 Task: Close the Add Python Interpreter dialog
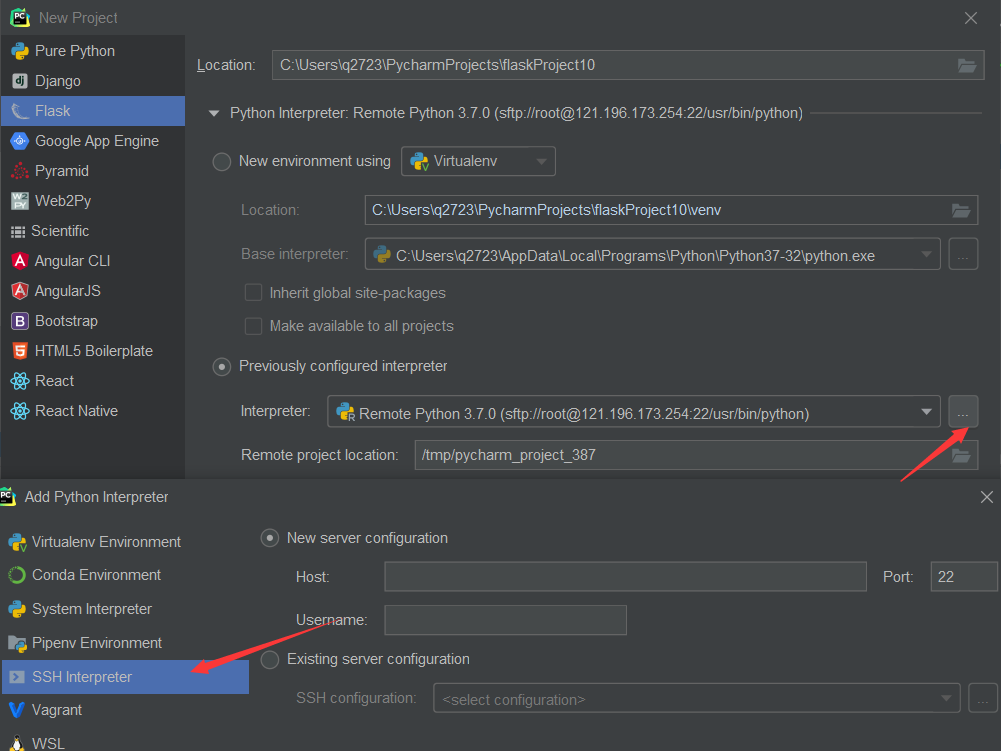tap(986, 497)
